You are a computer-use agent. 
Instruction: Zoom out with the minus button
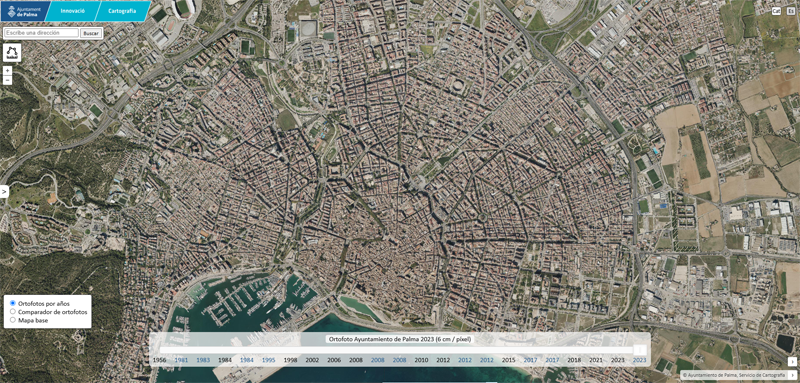[7, 80]
